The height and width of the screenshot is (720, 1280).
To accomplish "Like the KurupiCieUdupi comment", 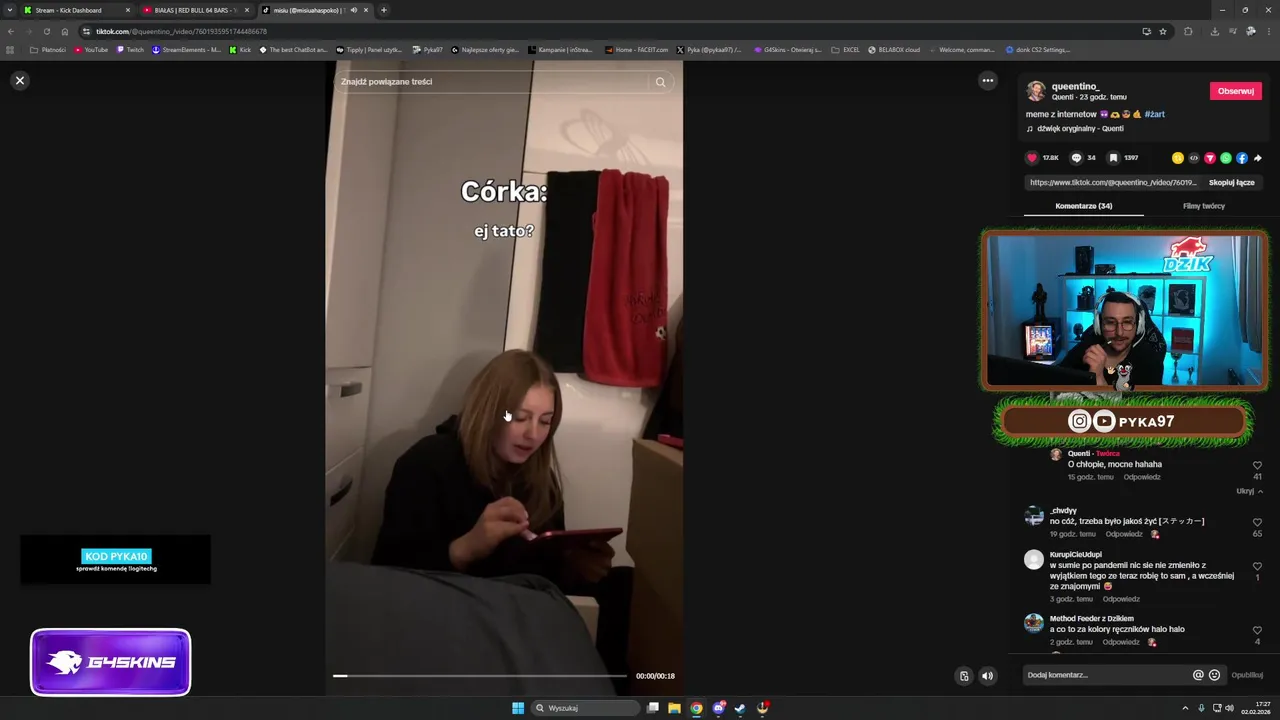I will (x=1257, y=566).
